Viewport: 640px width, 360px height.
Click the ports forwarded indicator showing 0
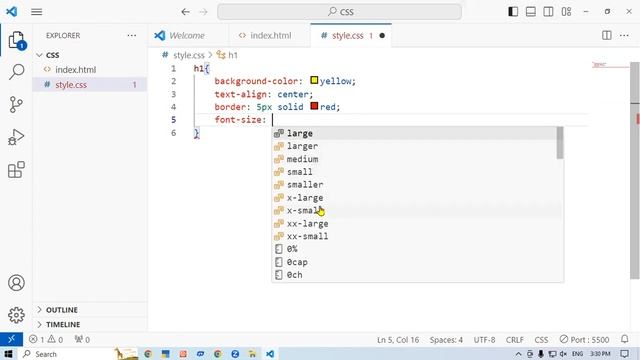tap(82, 339)
